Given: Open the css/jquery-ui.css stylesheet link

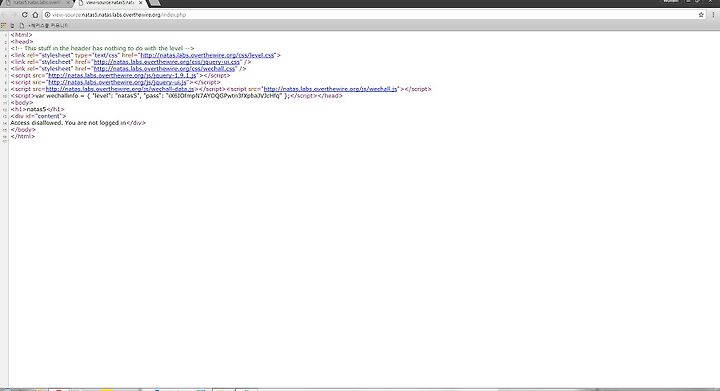Looking at the screenshot, I should point(167,62).
